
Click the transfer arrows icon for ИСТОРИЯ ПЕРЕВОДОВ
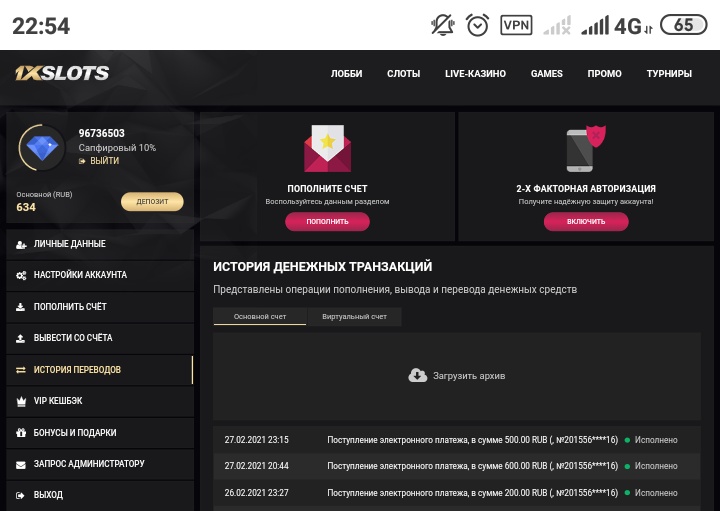(x=21, y=370)
